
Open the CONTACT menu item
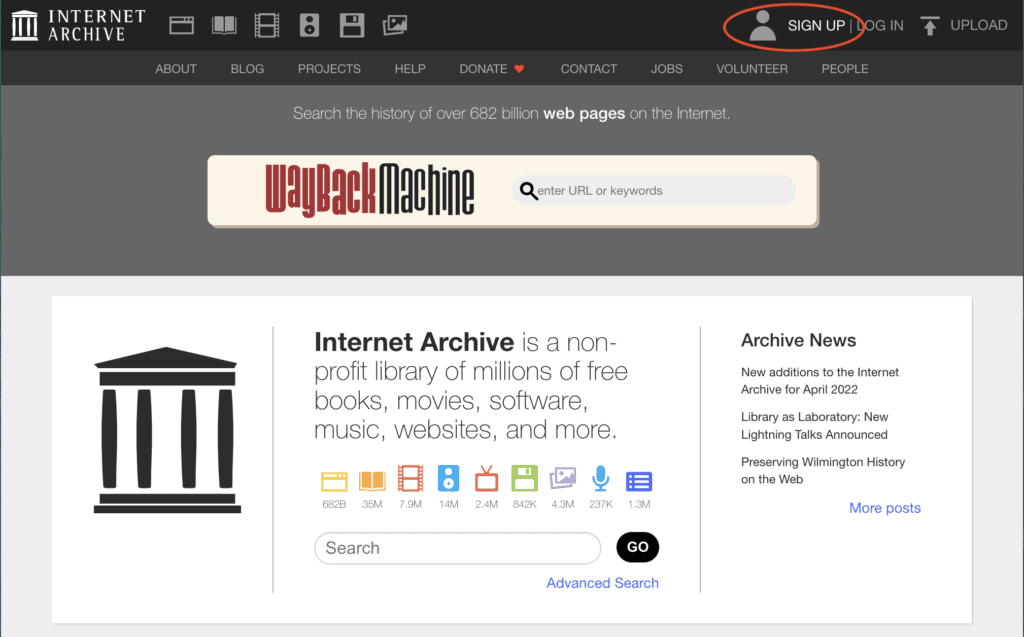(x=588, y=69)
